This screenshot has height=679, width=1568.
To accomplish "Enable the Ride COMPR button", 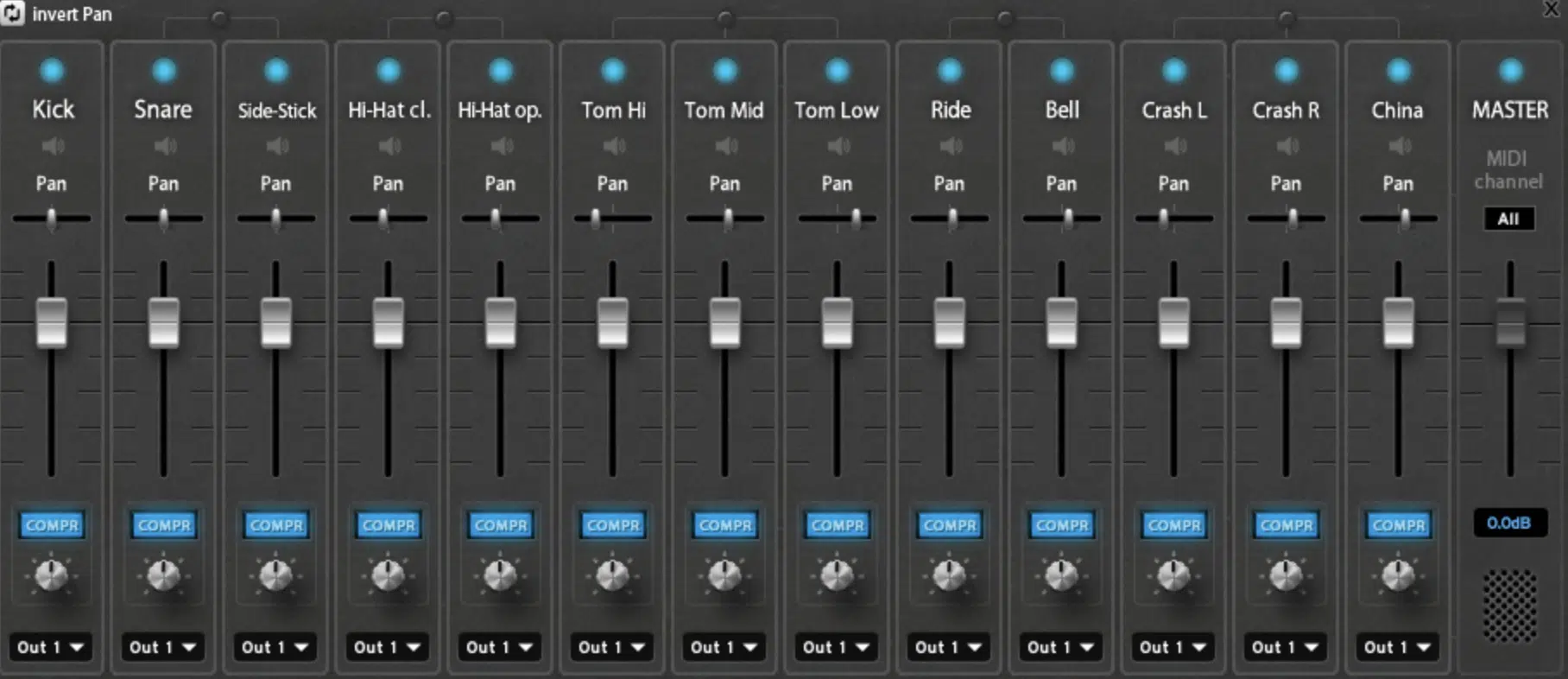I will coord(950,525).
